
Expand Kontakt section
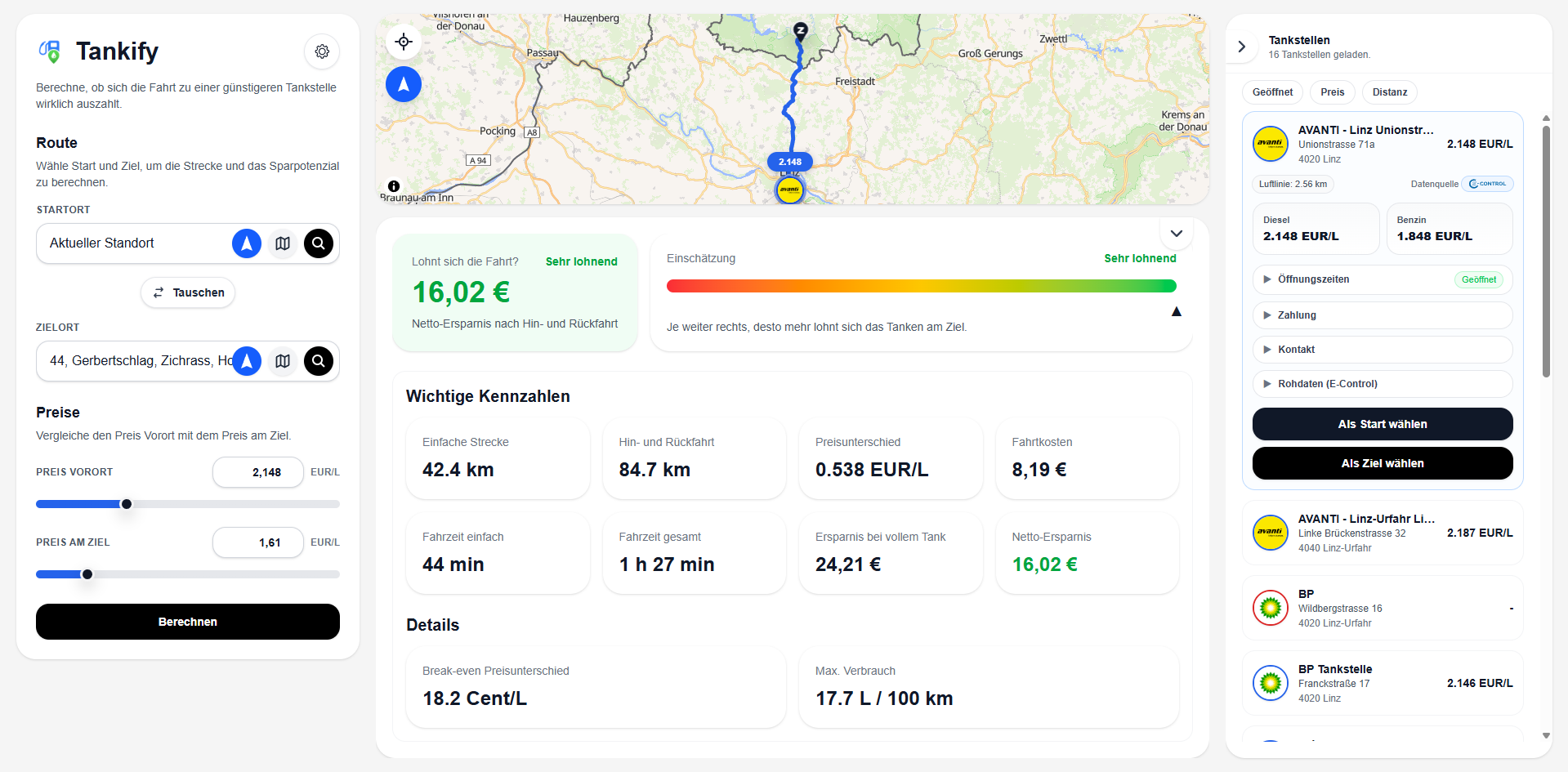tap(1383, 350)
